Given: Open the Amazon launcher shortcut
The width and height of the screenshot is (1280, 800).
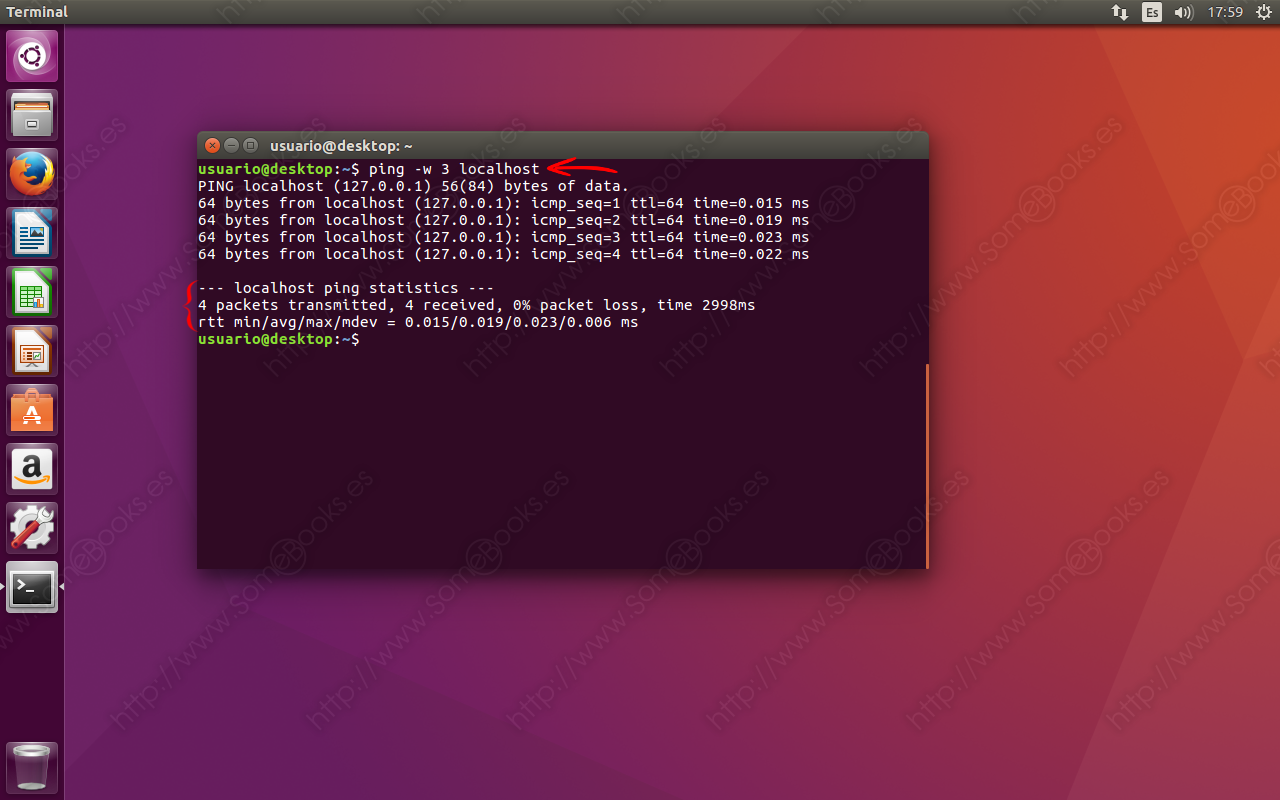Looking at the screenshot, I should [x=31, y=468].
